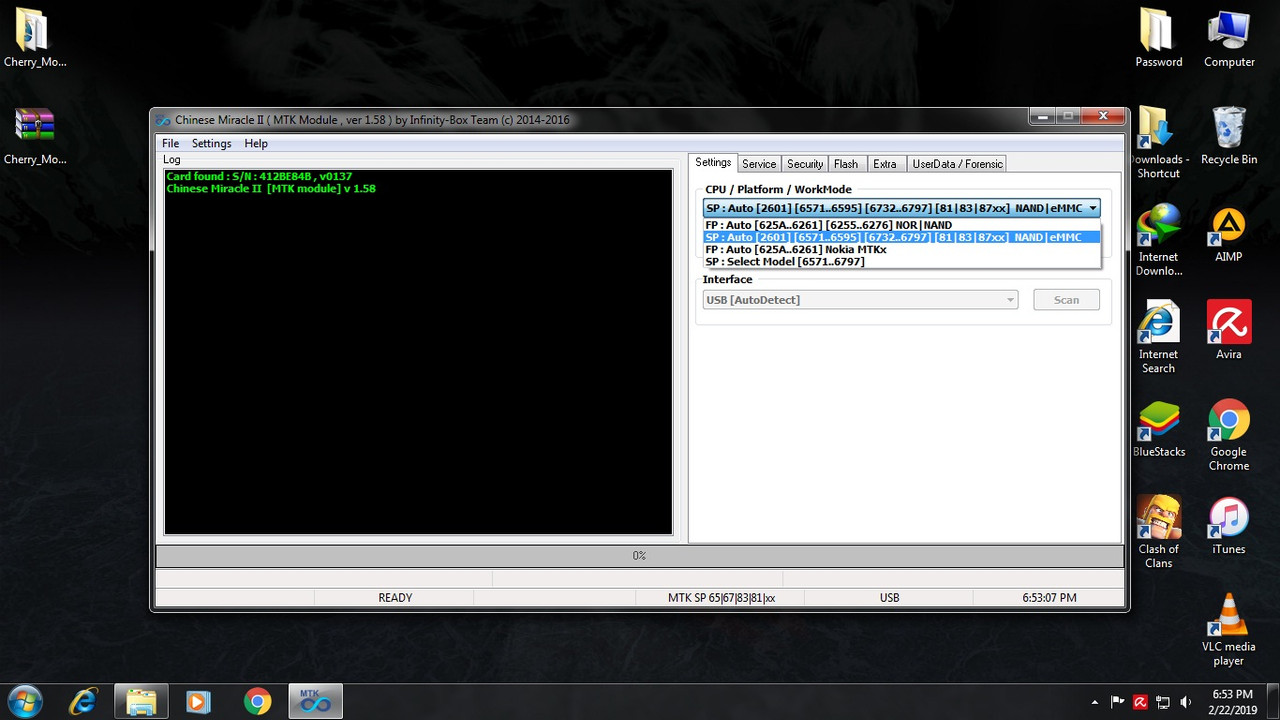The width and height of the screenshot is (1280, 720).
Task: Click the 6:53:07 PM status time
Action: (1049, 597)
